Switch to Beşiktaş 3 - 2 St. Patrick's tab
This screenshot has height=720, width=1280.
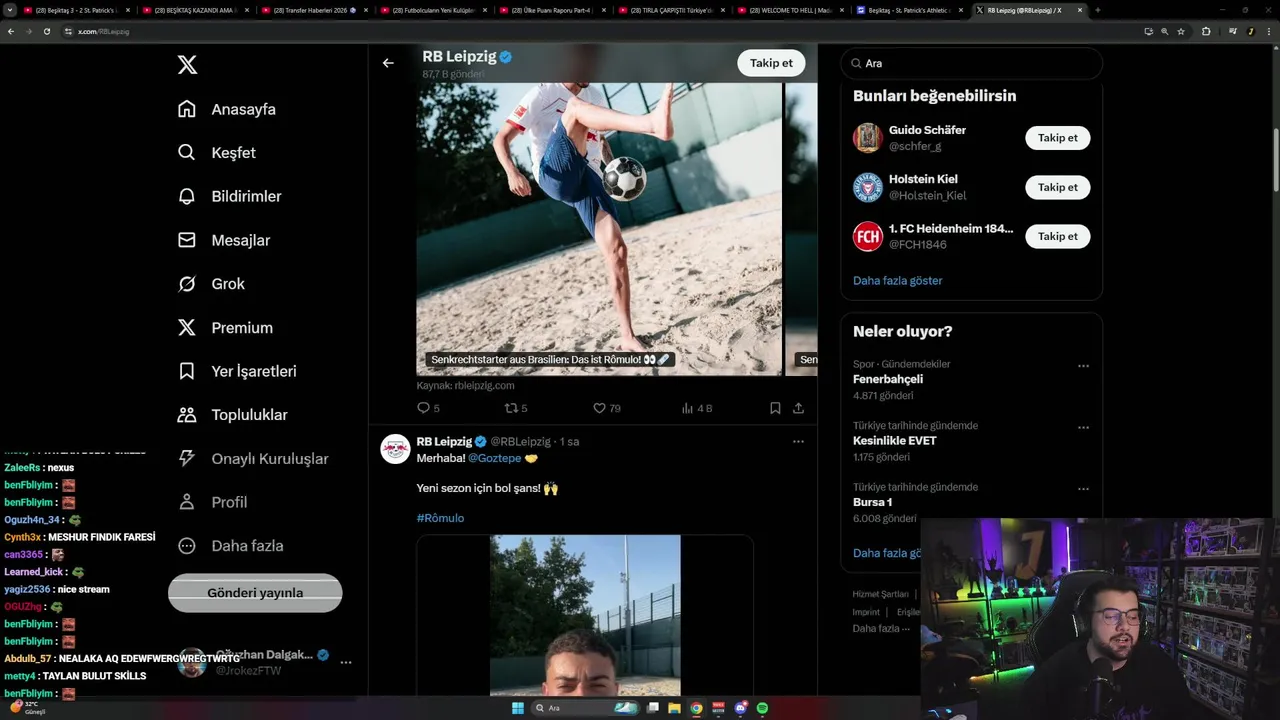[76, 10]
